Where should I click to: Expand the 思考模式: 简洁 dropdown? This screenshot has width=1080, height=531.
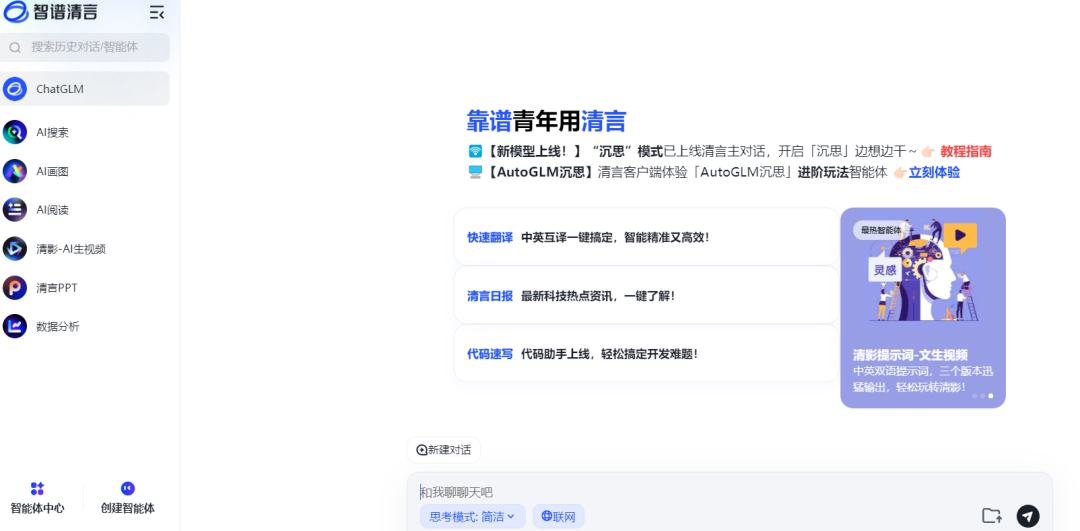point(472,517)
